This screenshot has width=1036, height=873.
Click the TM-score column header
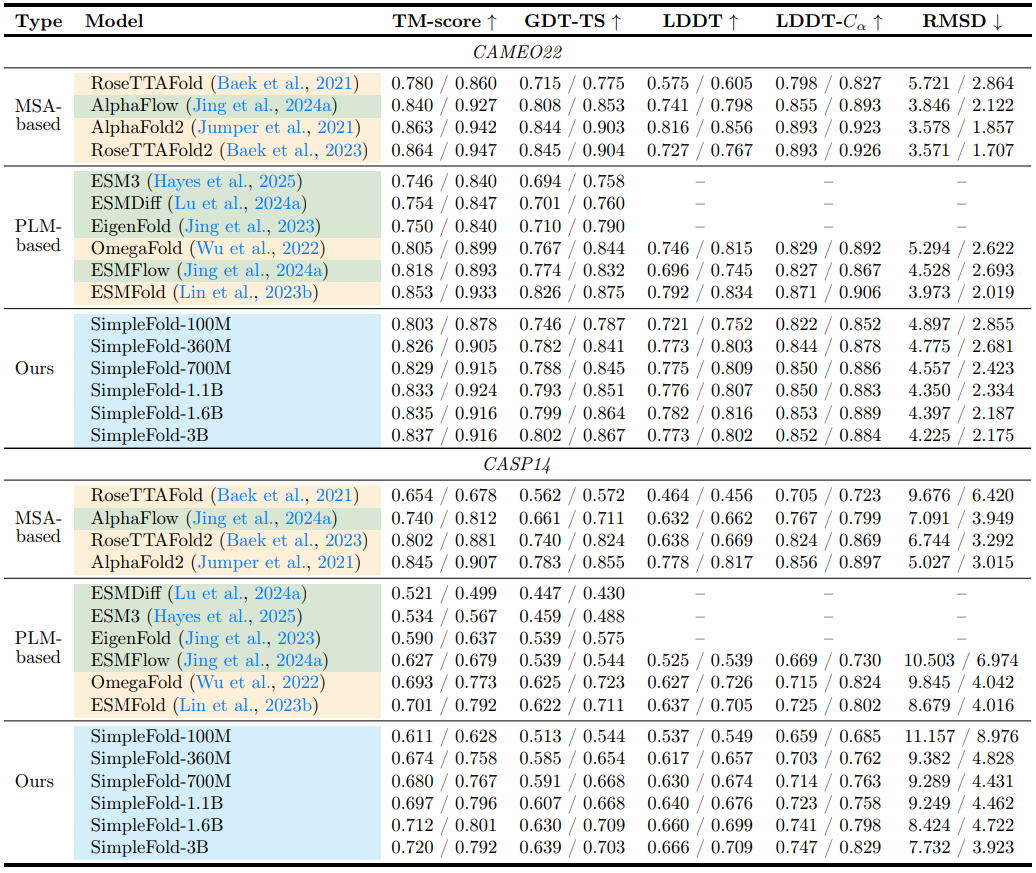point(443,21)
